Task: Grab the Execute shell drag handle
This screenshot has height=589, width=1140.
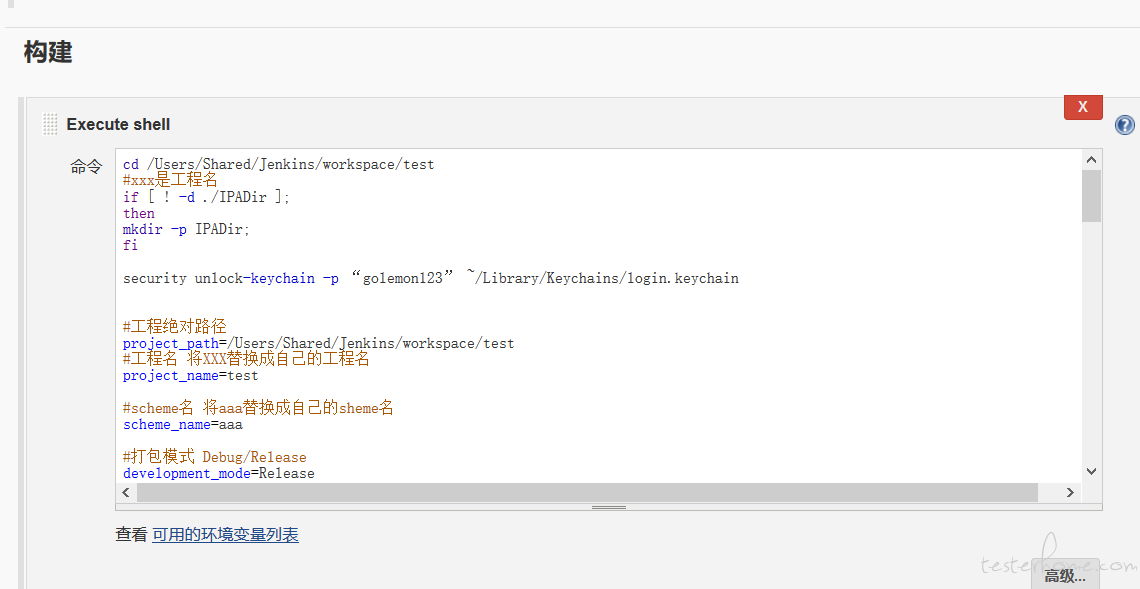Action: pos(50,124)
